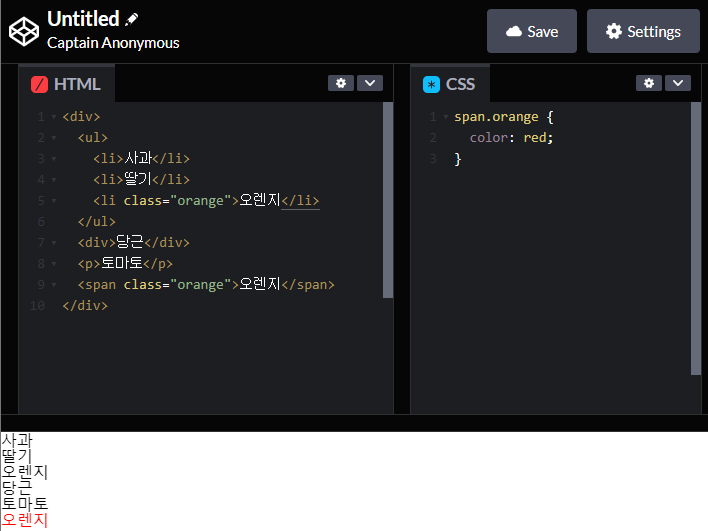This screenshot has width=708, height=531.
Task: Click black 오렌지 text in preview
Action: [24, 472]
